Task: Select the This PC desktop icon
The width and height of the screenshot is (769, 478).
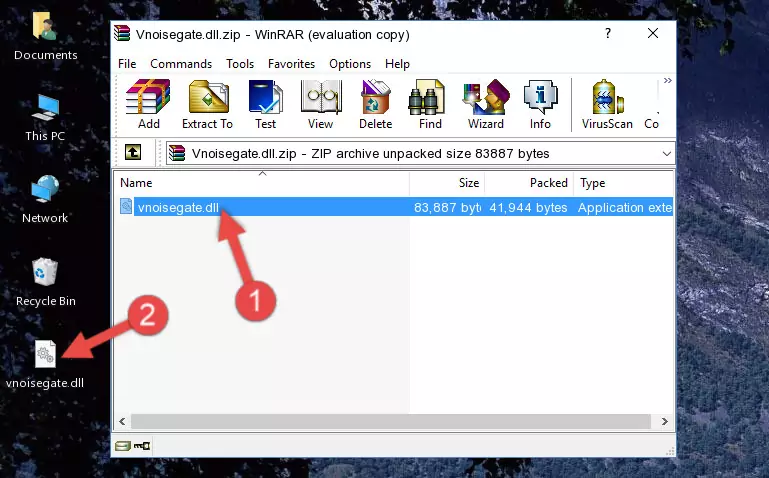Action: pos(45,118)
